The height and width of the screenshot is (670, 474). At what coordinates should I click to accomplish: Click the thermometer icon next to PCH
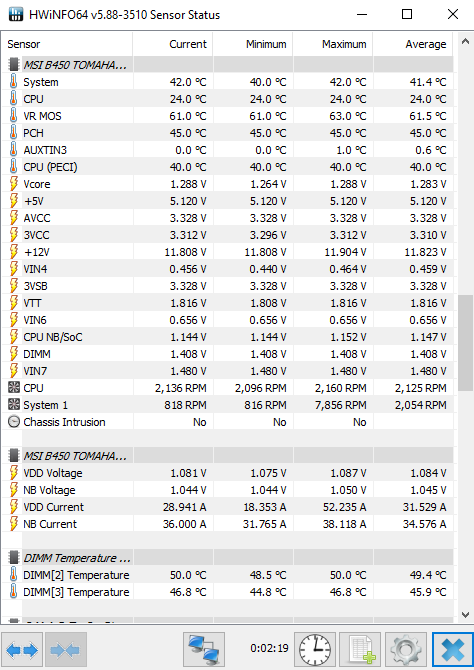point(14,133)
